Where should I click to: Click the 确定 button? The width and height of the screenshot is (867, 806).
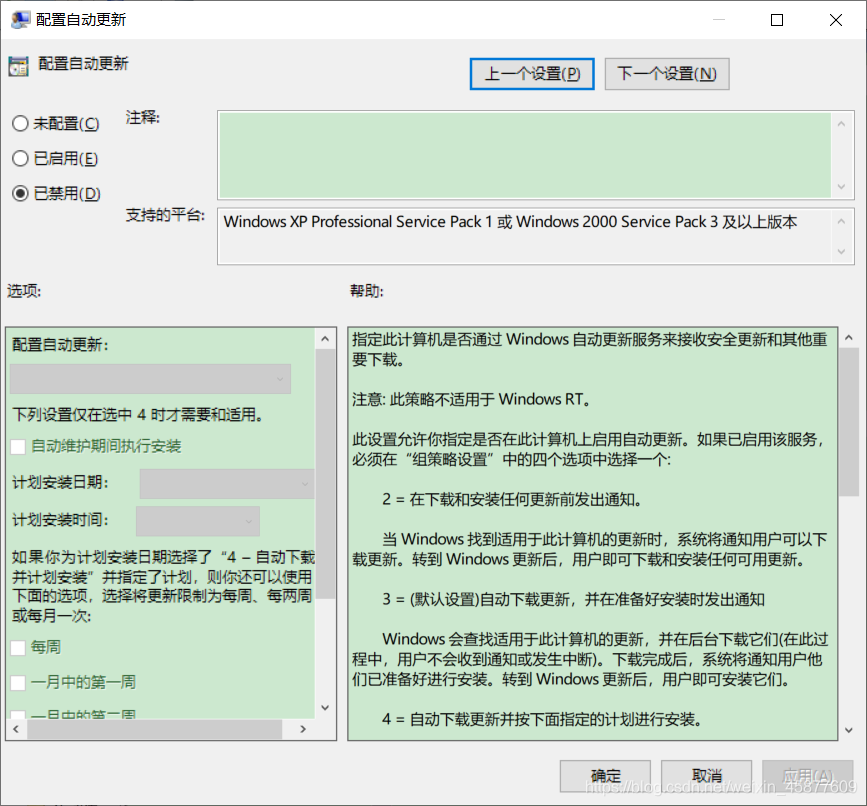coord(605,776)
